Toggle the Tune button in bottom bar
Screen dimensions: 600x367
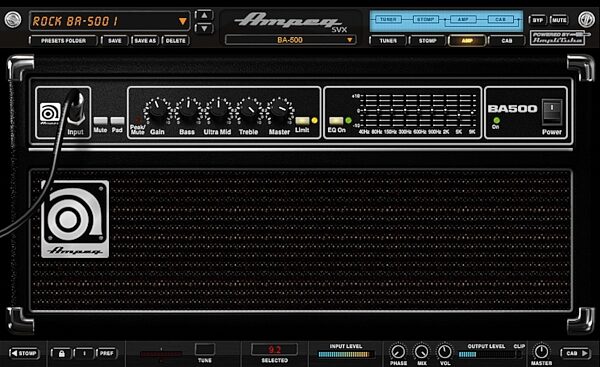click(x=205, y=349)
